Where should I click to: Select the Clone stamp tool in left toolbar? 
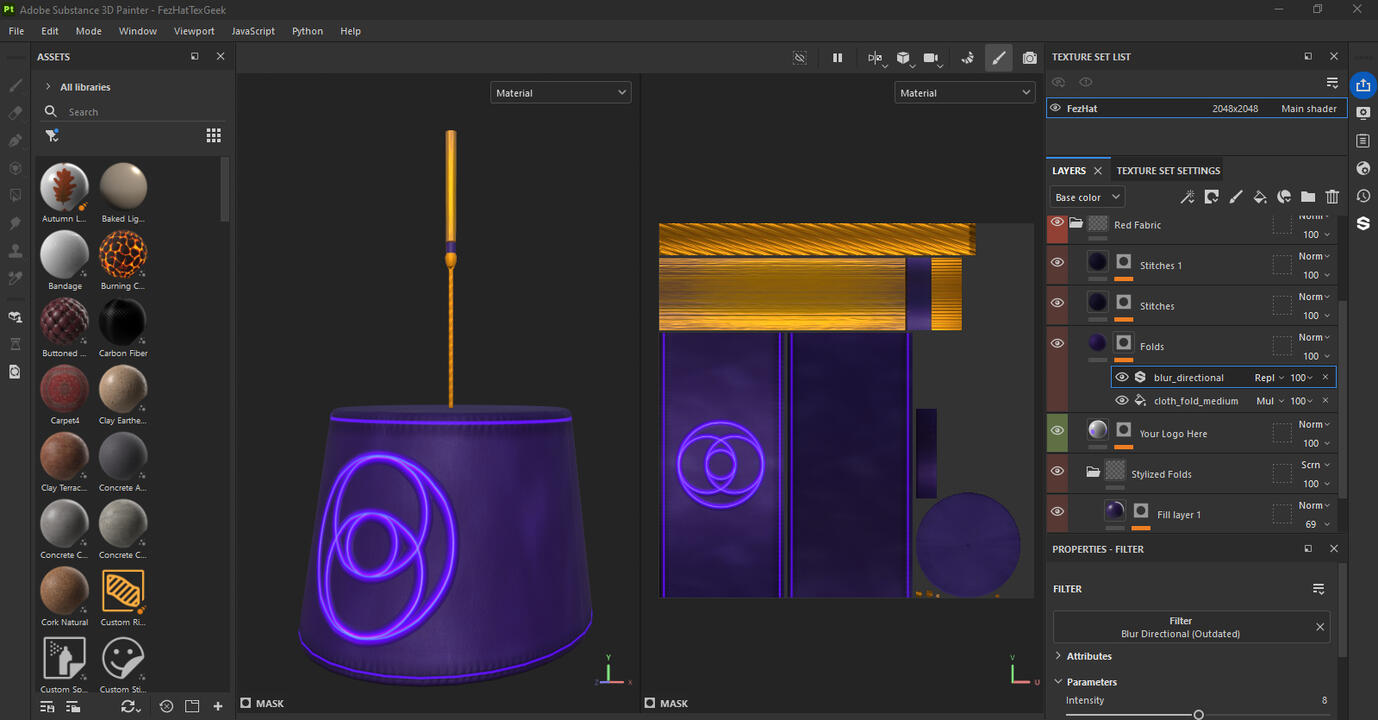pos(15,251)
